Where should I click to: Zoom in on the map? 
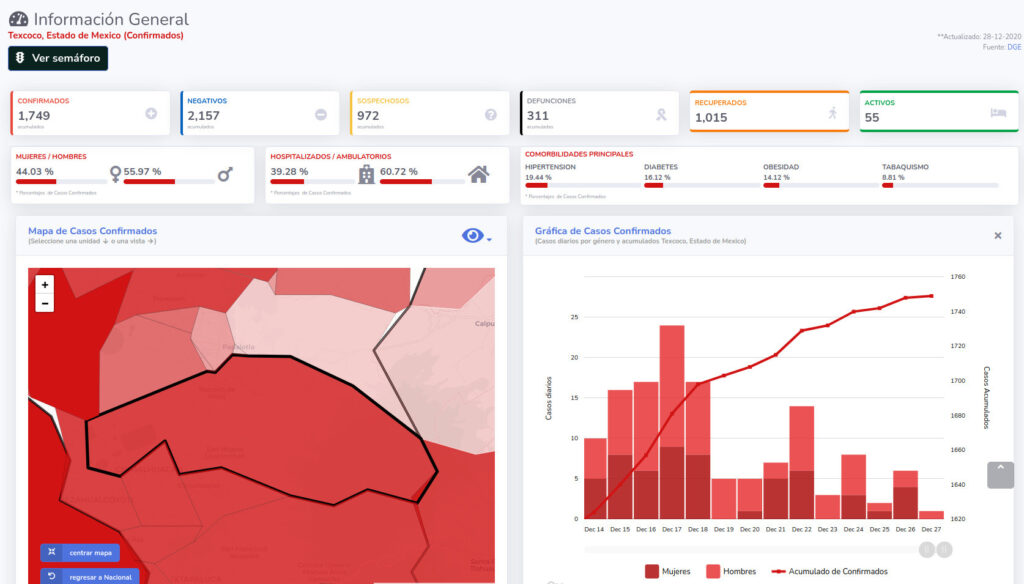(45, 285)
